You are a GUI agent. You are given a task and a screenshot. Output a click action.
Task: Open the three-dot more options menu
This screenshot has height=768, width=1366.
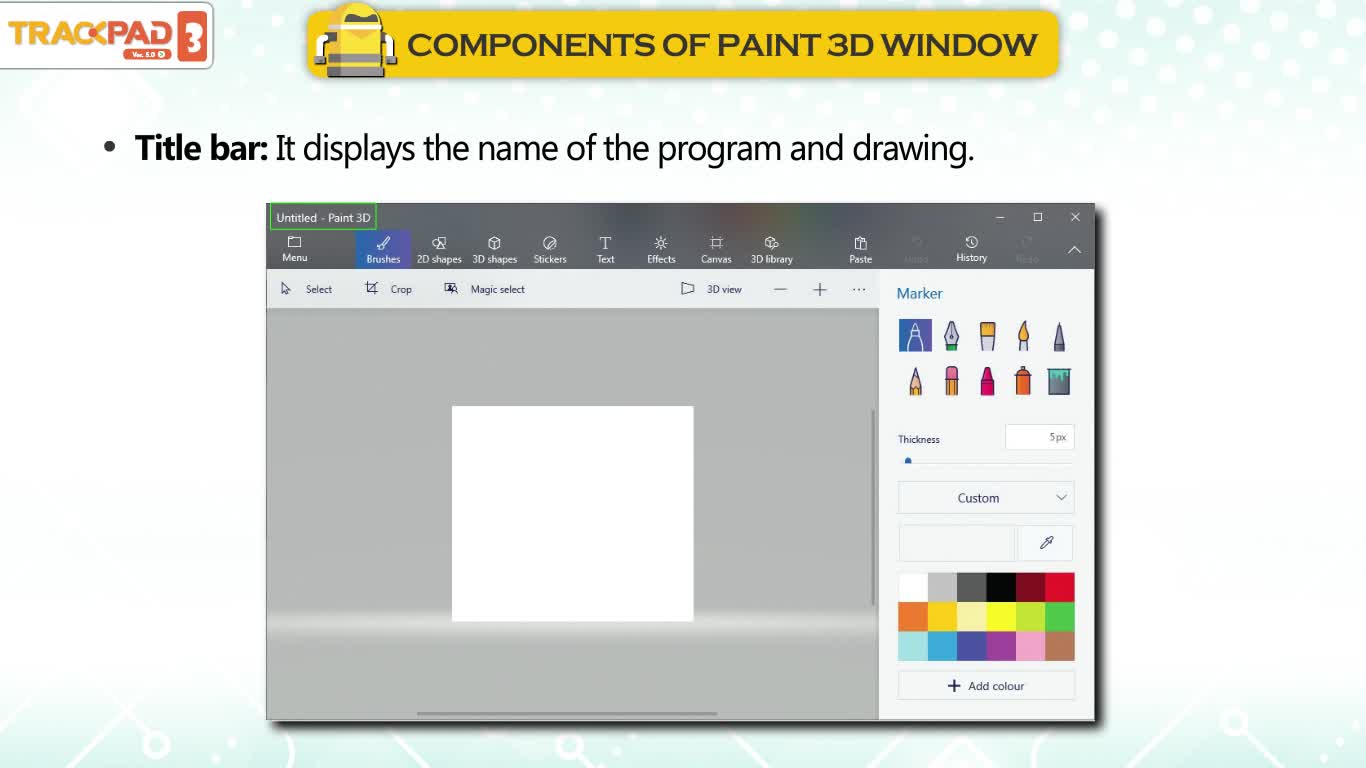click(x=859, y=289)
